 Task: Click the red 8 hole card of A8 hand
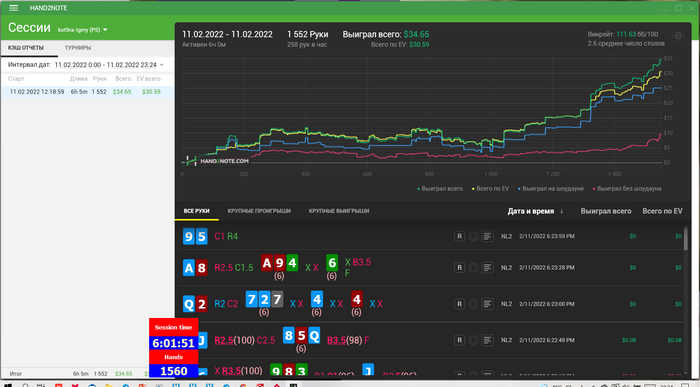pyautogui.click(x=201, y=268)
